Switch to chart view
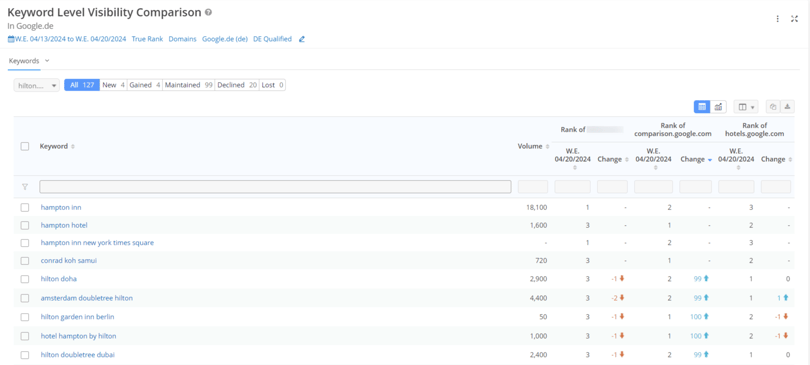810x365 pixels. click(x=719, y=107)
